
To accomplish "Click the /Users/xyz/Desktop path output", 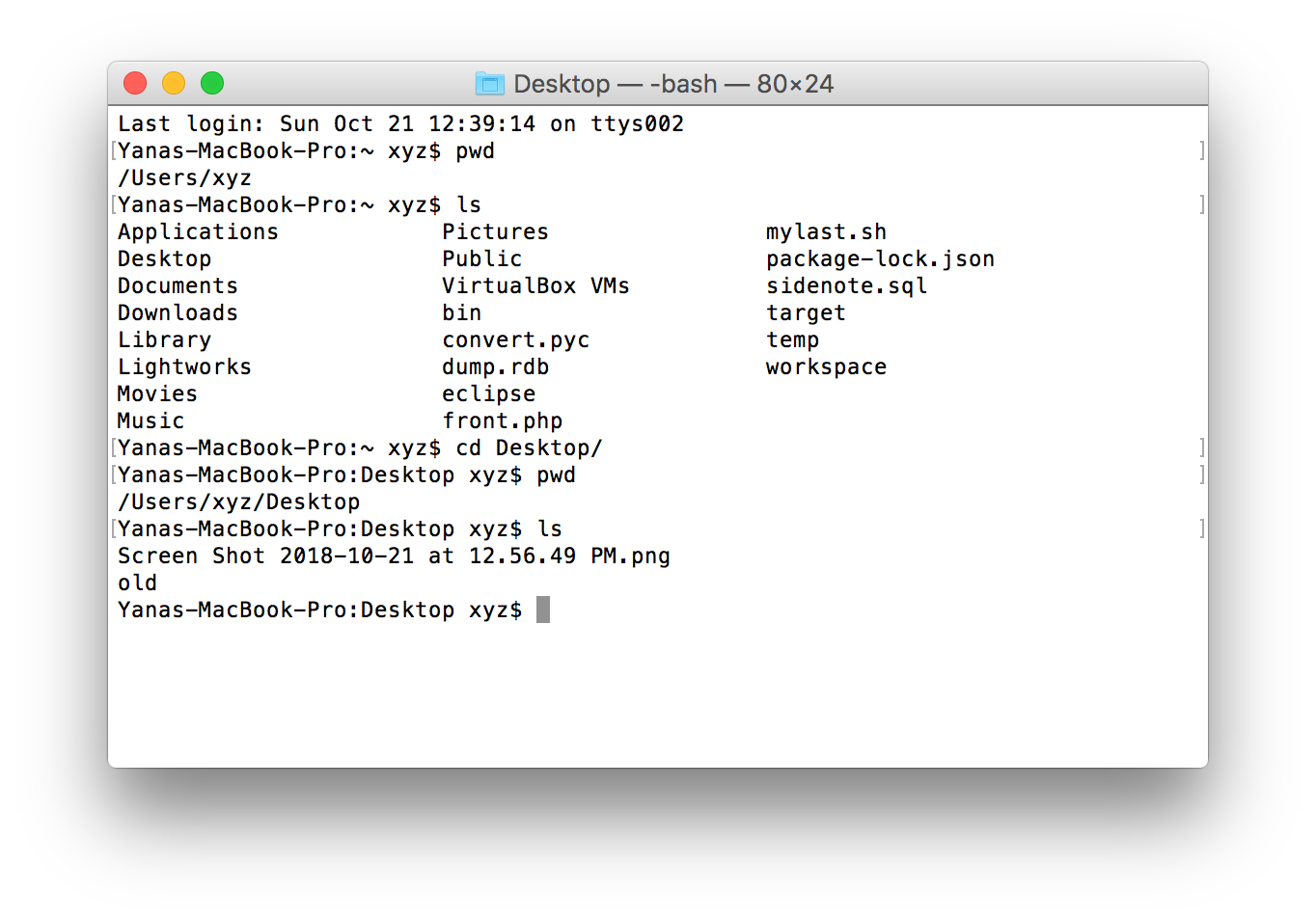I will (x=238, y=502).
